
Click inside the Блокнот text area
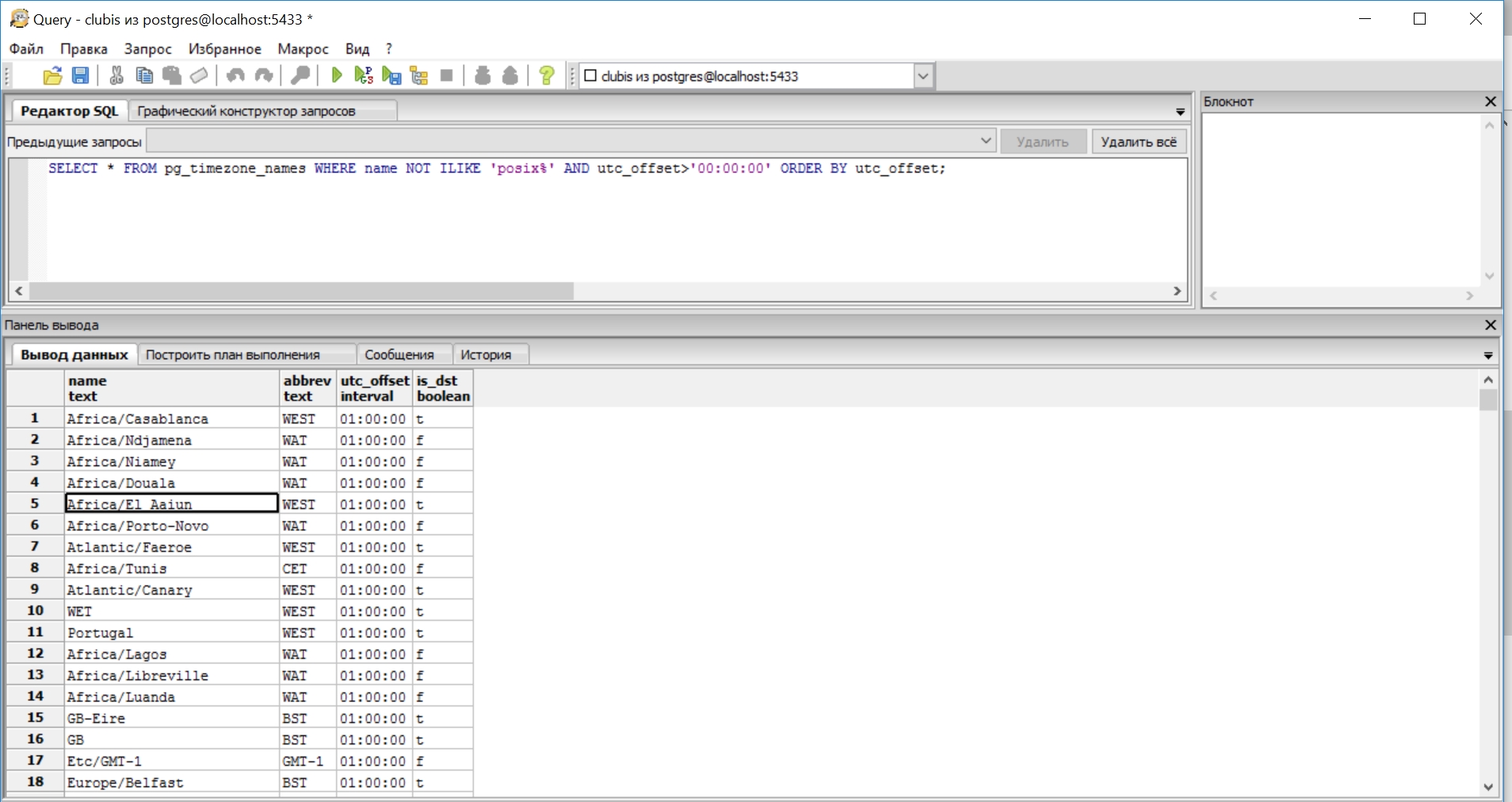click(1342, 200)
